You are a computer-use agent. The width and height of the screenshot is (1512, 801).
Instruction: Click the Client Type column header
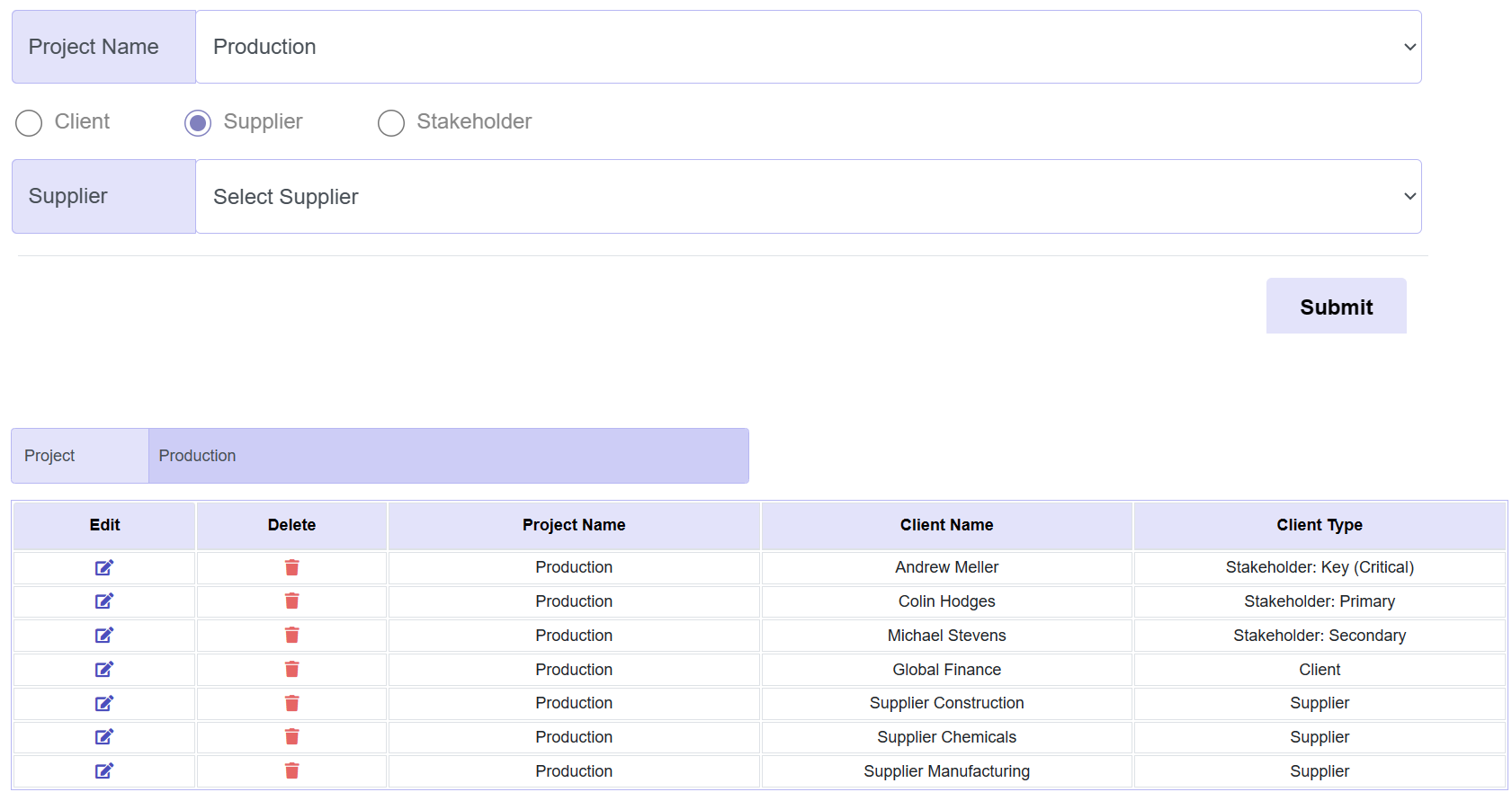(x=1319, y=525)
